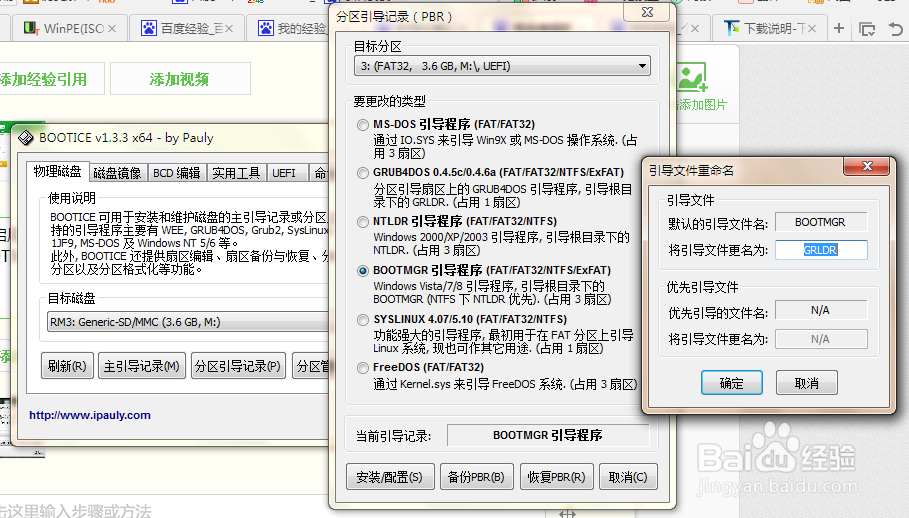
Task: Cancel rename dialog with 取消 button
Action: [806, 383]
